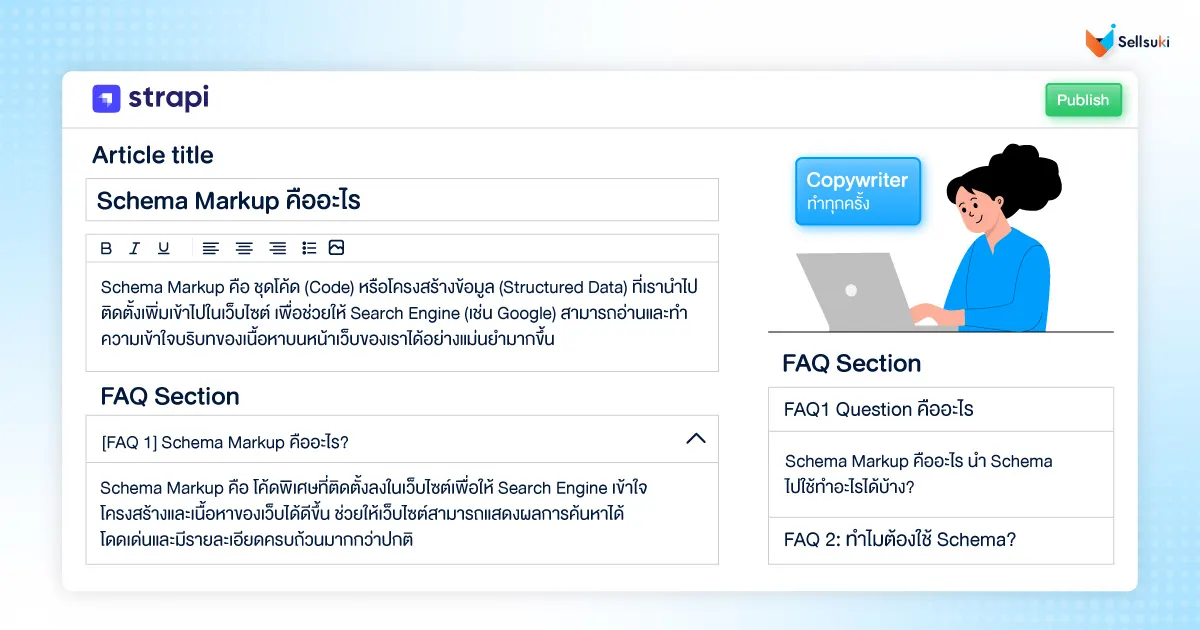Image resolution: width=1200 pixels, height=630 pixels.
Task: Select the FAQ1 Question คืออะไร entry
Action: point(941,409)
